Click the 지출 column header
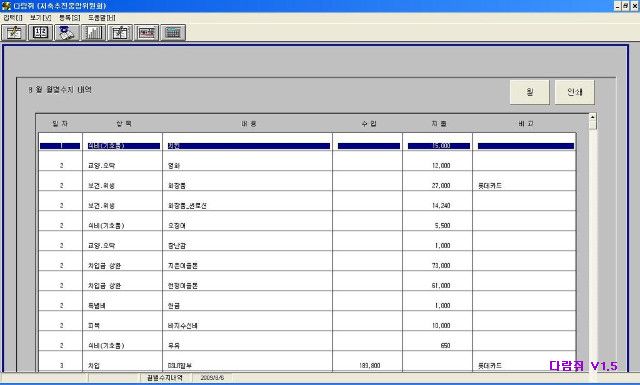The width and height of the screenshot is (640, 385). point(439,124)
